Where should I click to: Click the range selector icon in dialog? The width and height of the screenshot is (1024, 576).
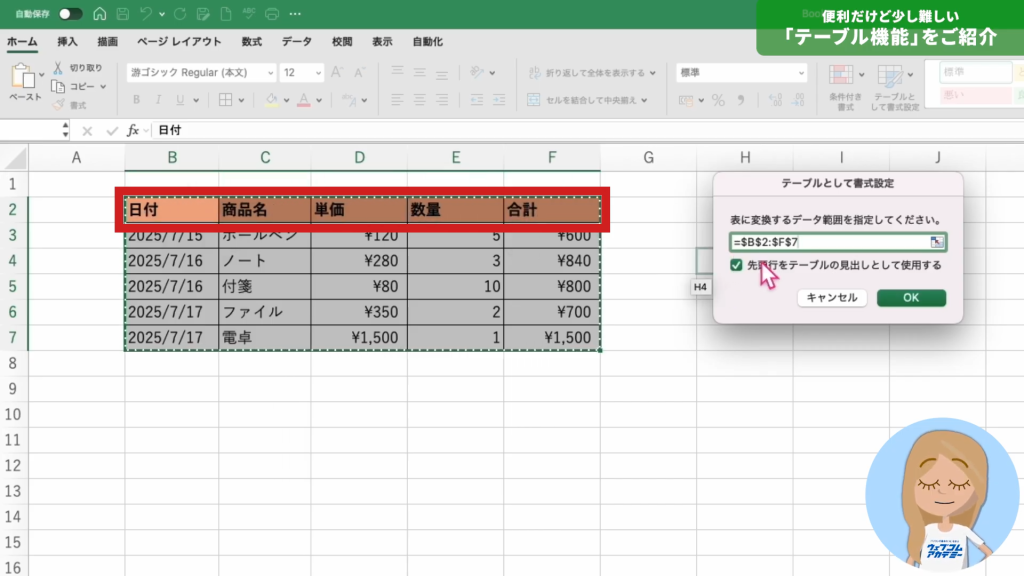[937, 242]
